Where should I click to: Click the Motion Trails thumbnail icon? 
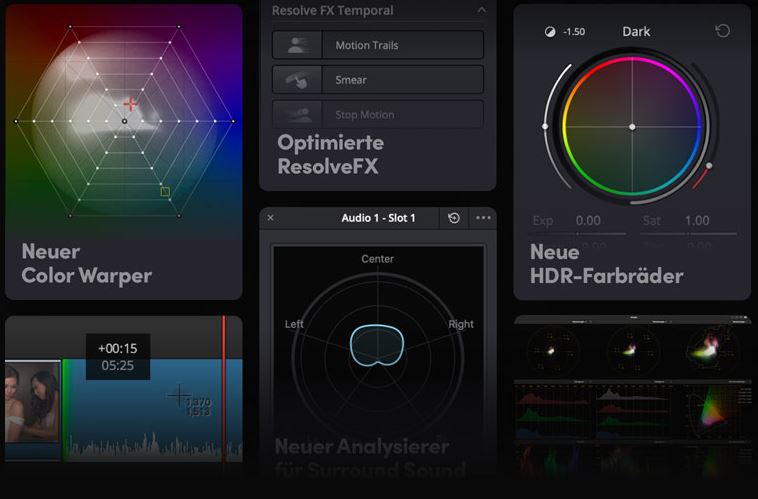(297, 45)
